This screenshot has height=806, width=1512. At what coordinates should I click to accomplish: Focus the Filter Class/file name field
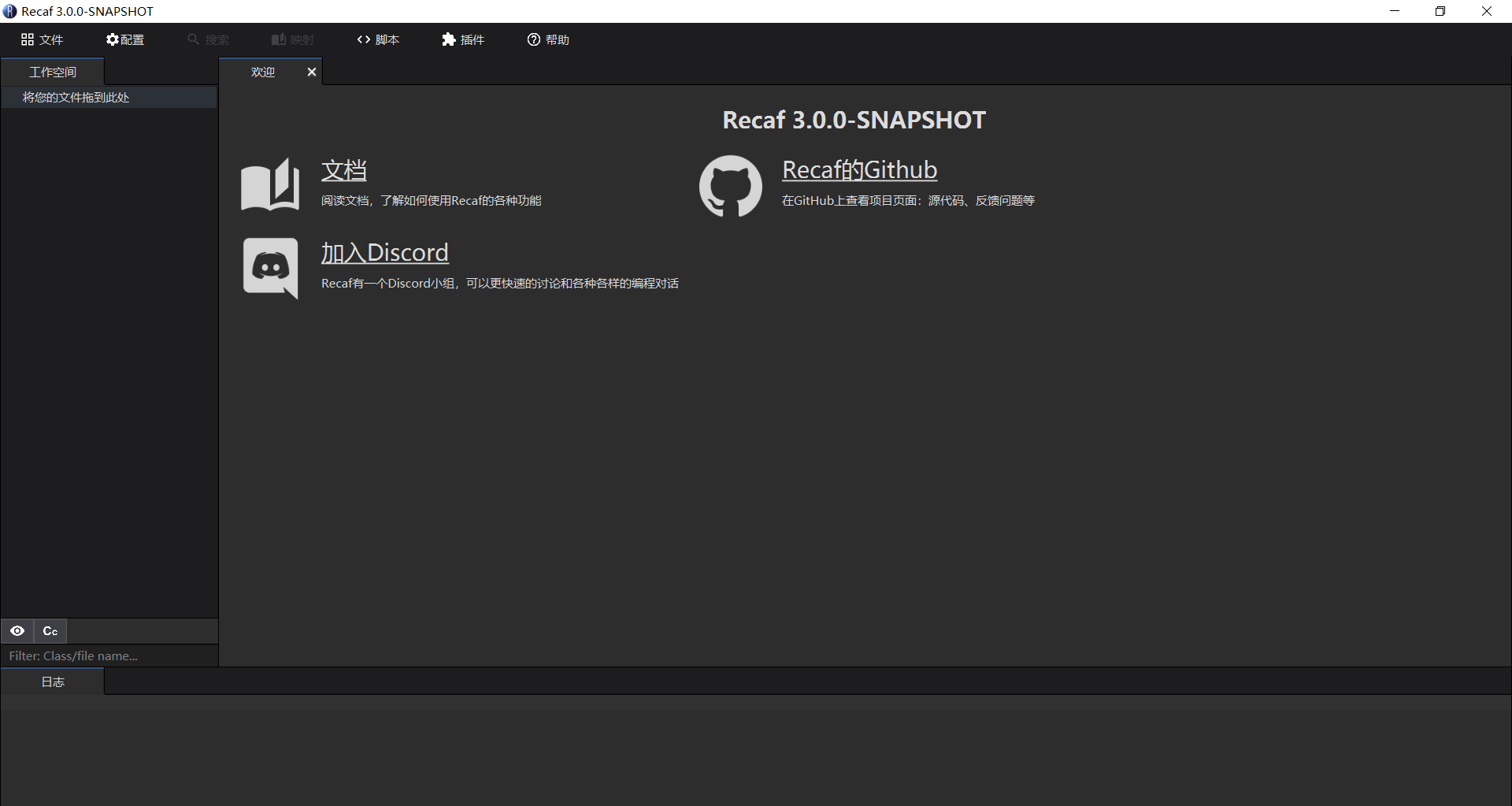click(x=109, y=656)
